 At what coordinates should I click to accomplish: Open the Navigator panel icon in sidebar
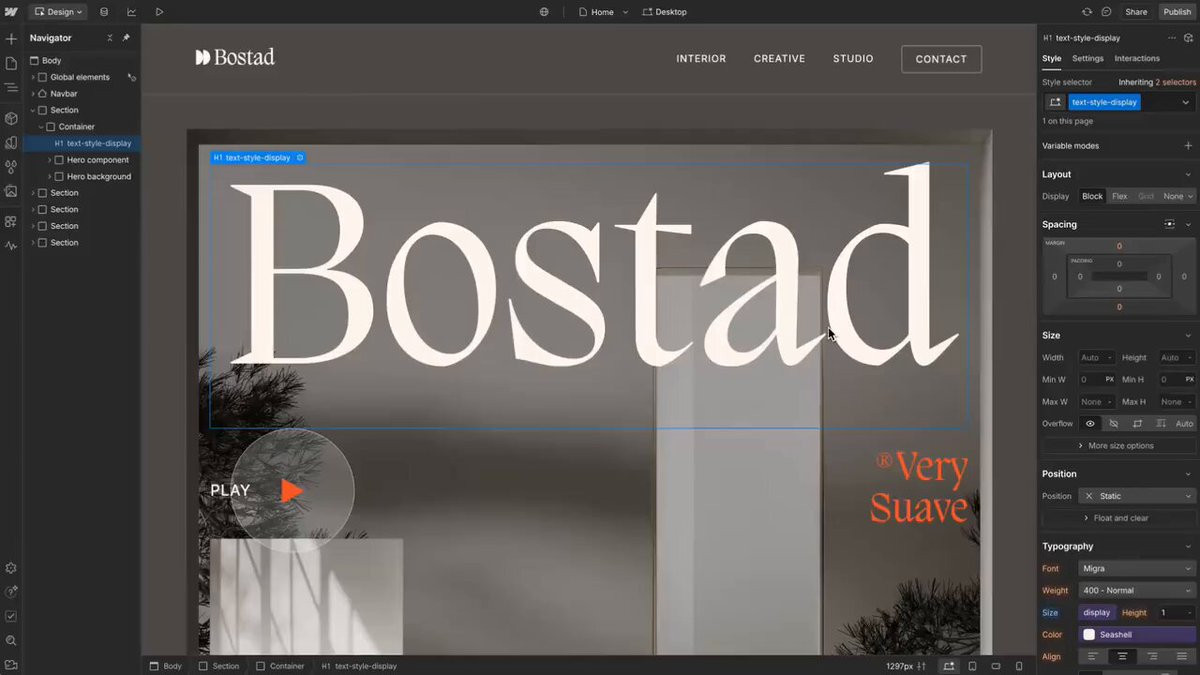(11, 88)
